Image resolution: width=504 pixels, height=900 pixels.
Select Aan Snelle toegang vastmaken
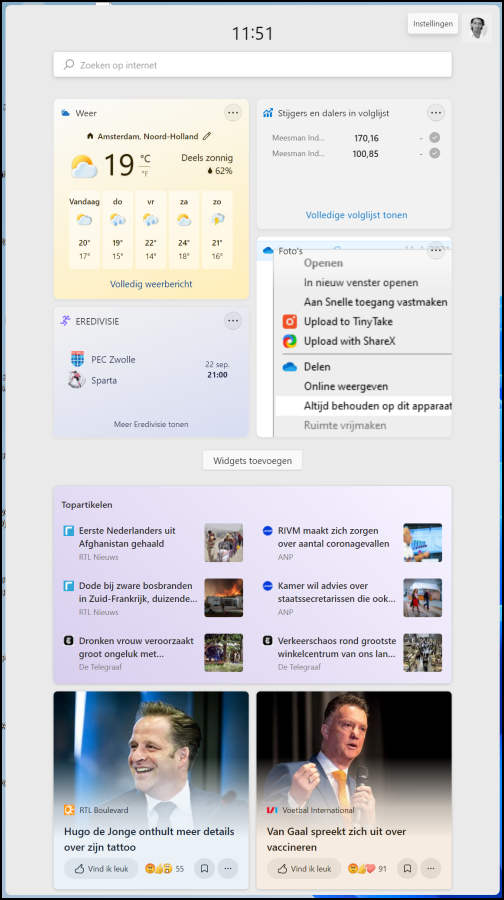[x=375, y=302]
